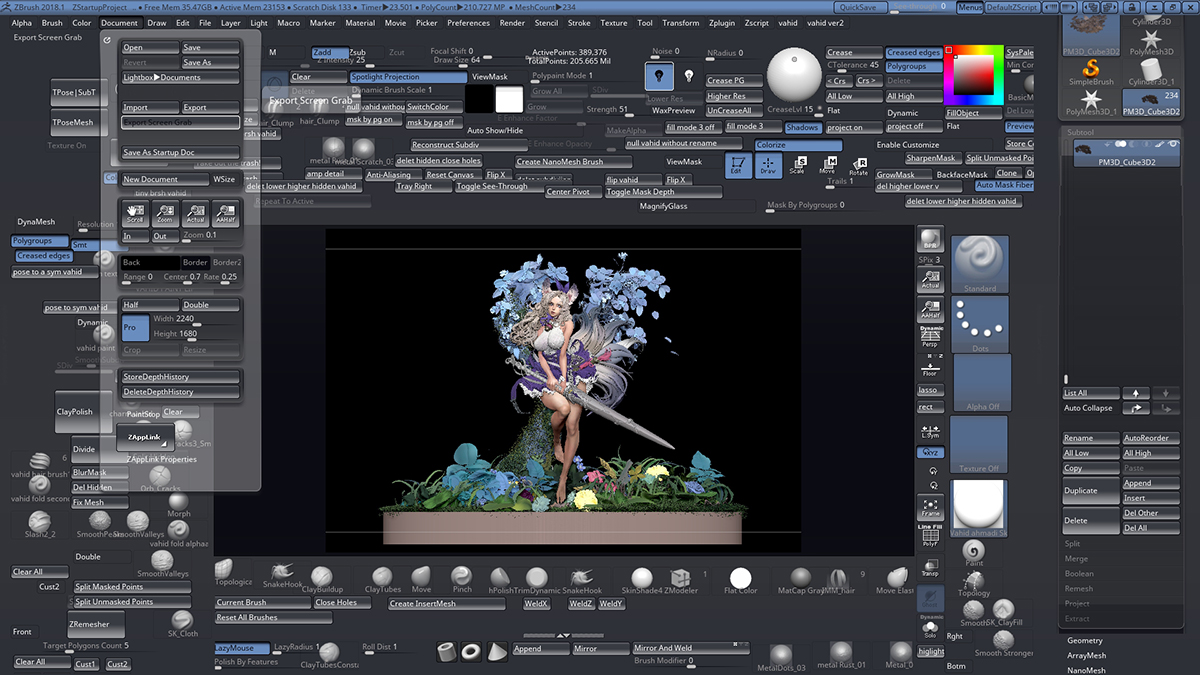Expand Lightbox Documents
The width and height of the screenshot is (1200, 675).
pyautogui.click(x=180, y=77)
